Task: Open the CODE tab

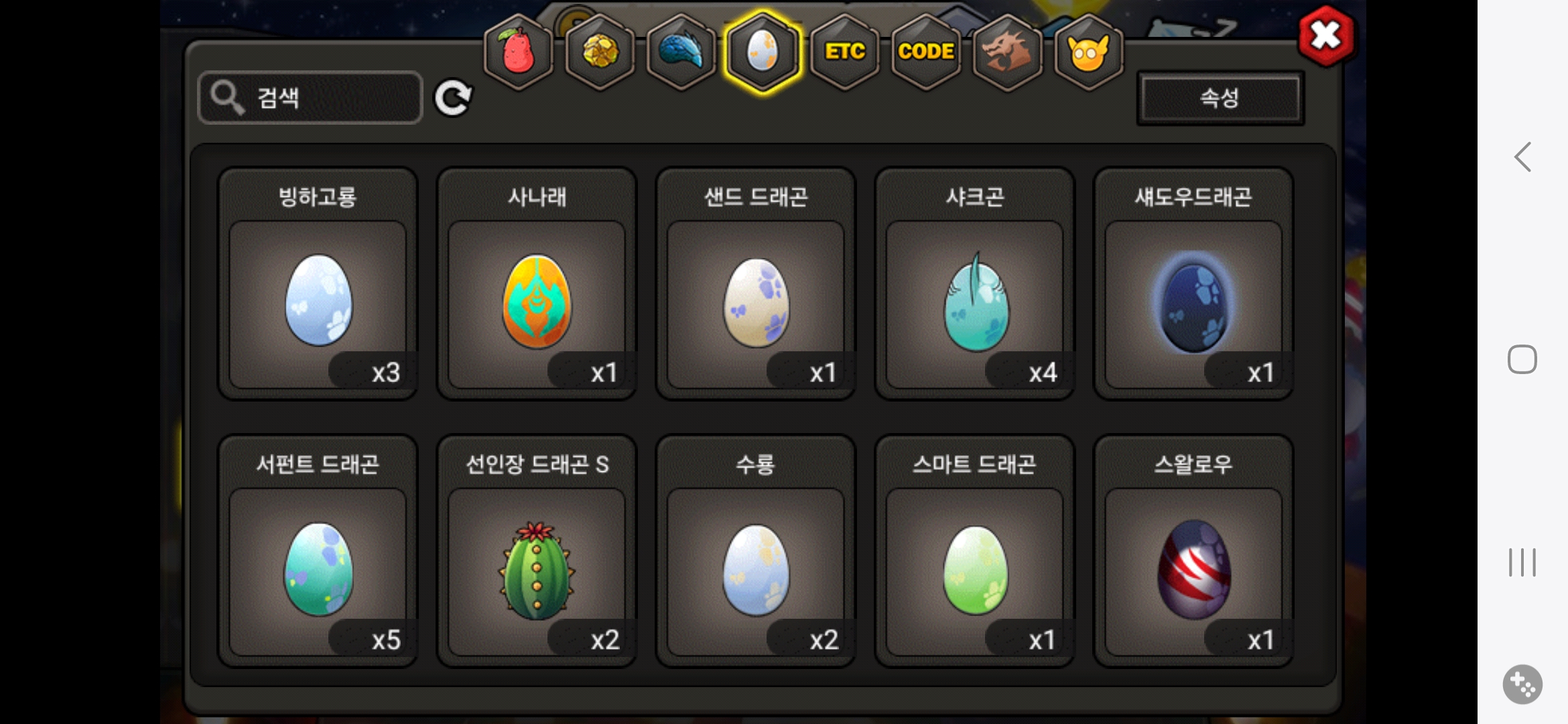Action: [926, 52]
